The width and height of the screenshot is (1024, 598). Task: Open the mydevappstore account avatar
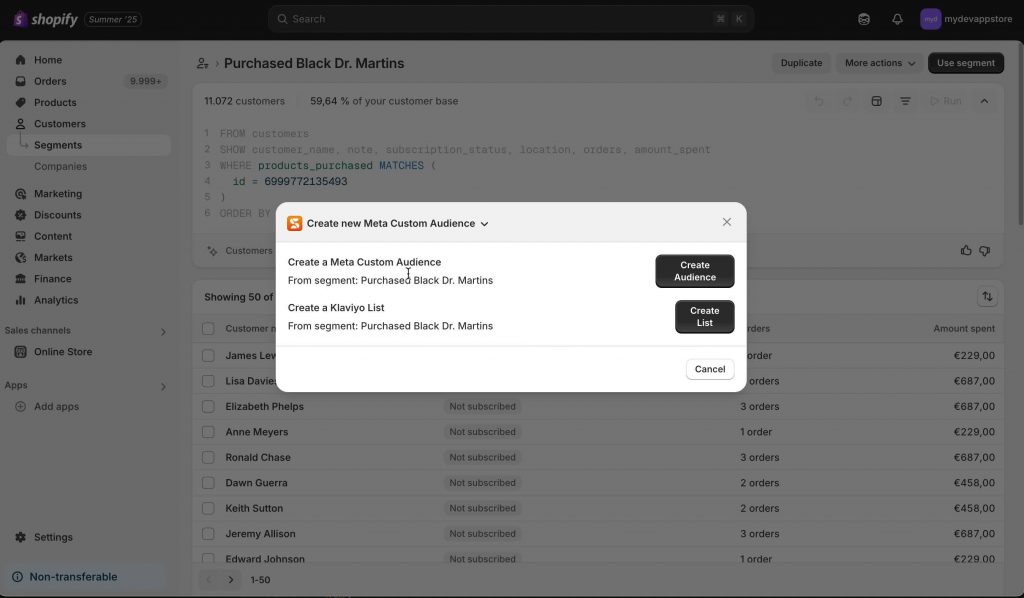coord(931,19)
